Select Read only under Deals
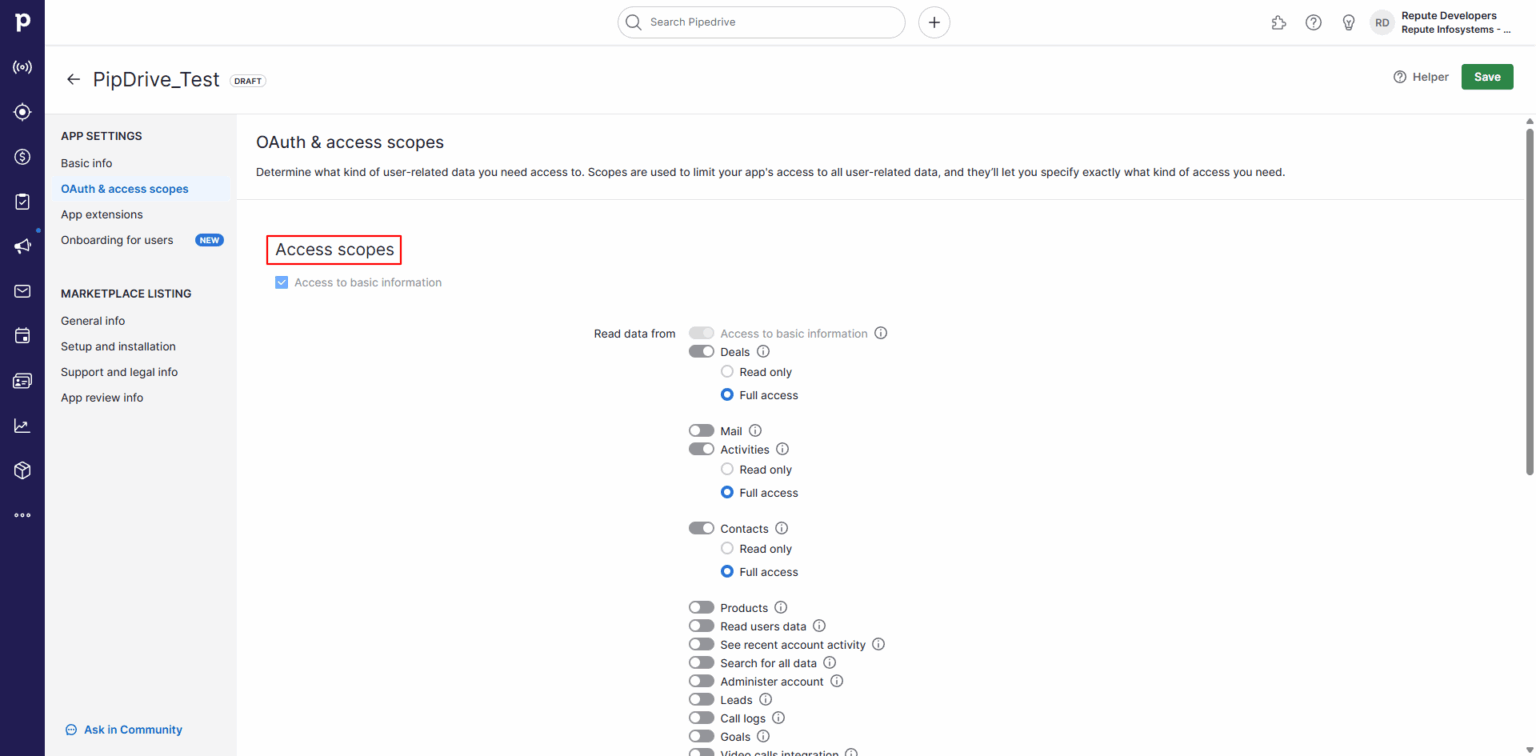Viewport: 1536px width, 756px height. (x=727, y=372)
